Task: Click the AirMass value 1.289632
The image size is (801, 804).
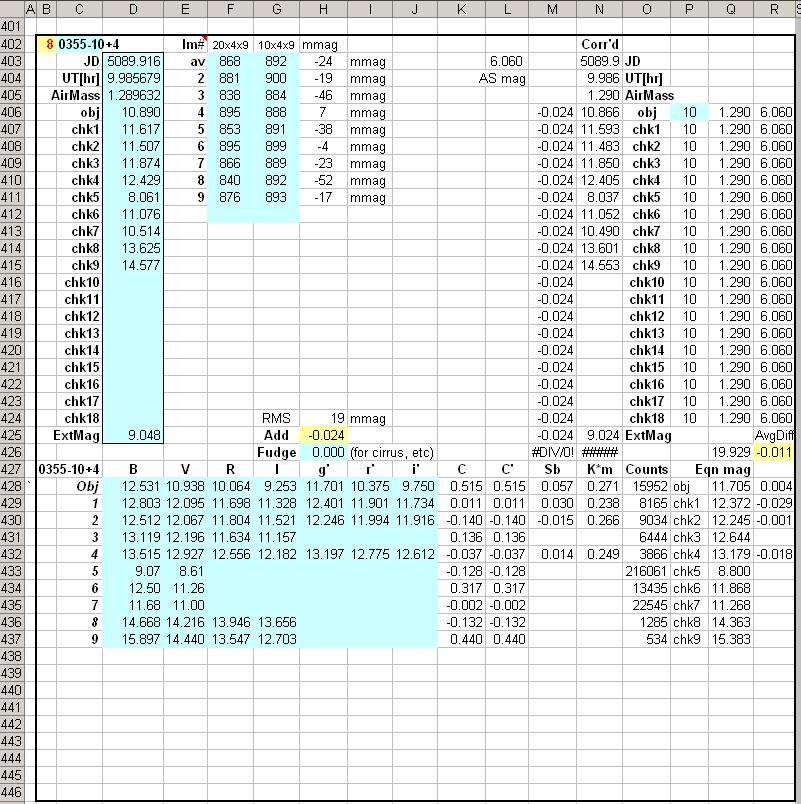Action: 133,95
